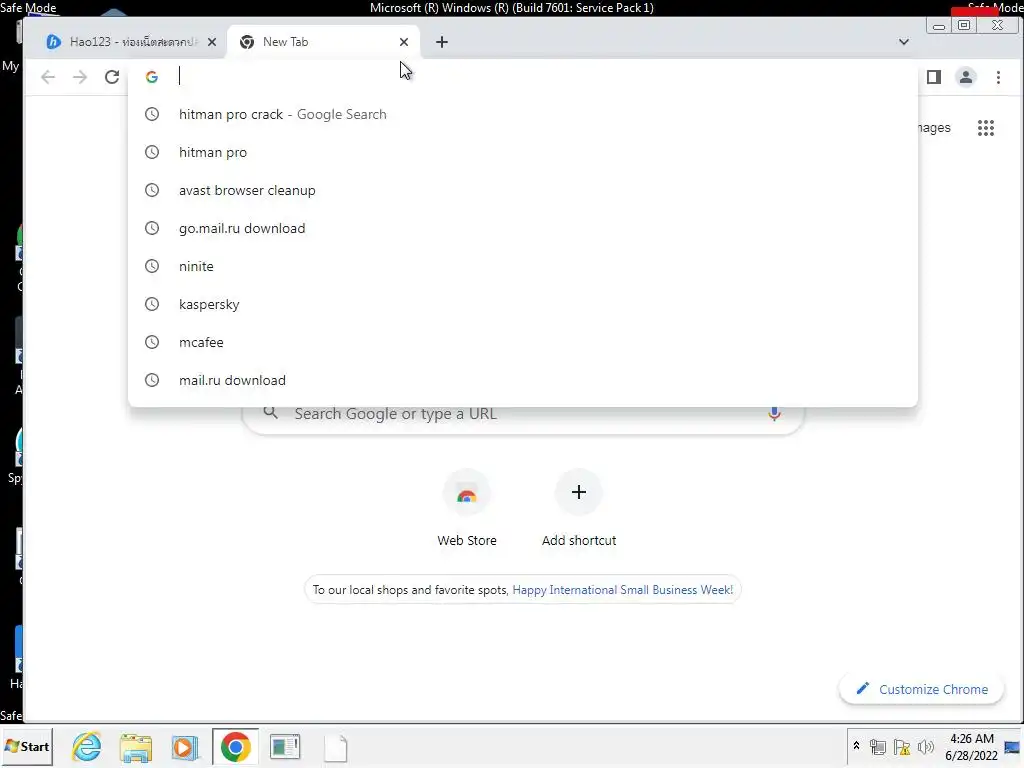Open the International Small Business Week link
Viewport: 1024px width, 768px height.
coord(622,590)
